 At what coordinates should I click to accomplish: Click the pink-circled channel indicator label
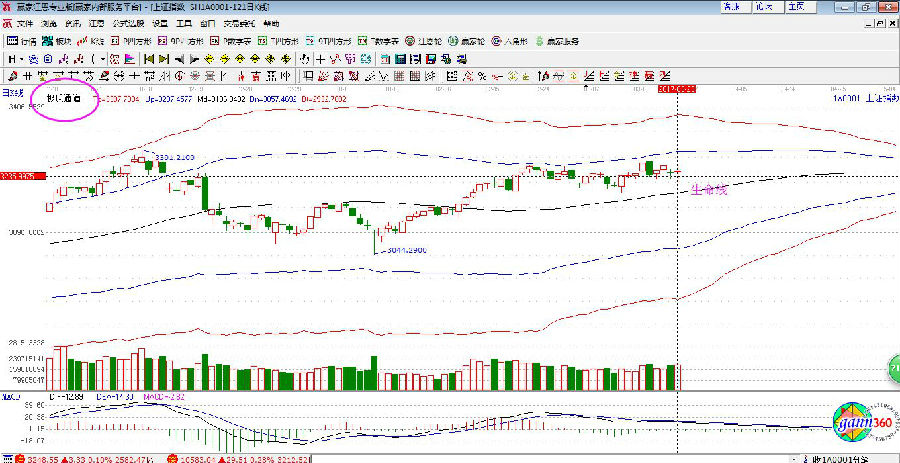click(x=65, y=99)
